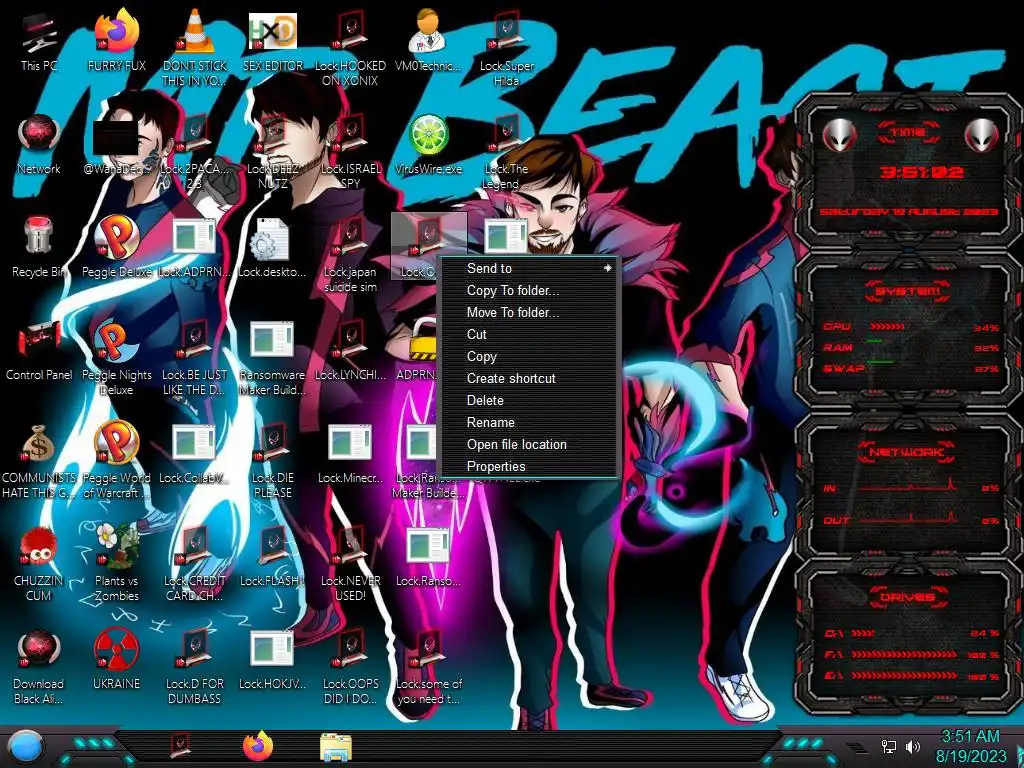Choose Delete from the context menu
The image size is (1024, 768).
(x=530, y=400)
